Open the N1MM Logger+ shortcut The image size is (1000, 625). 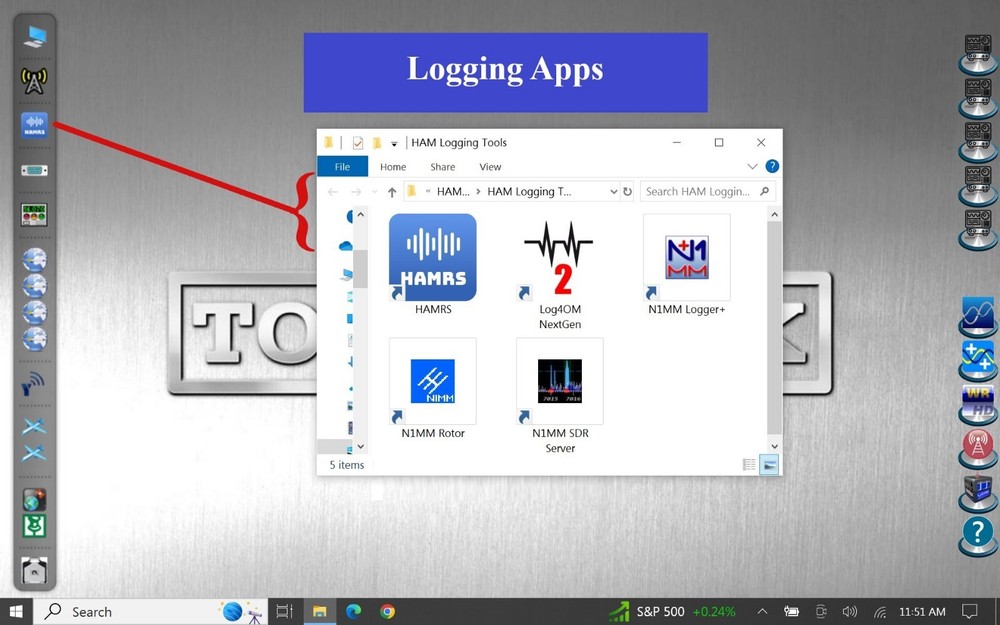click(686, 258)
